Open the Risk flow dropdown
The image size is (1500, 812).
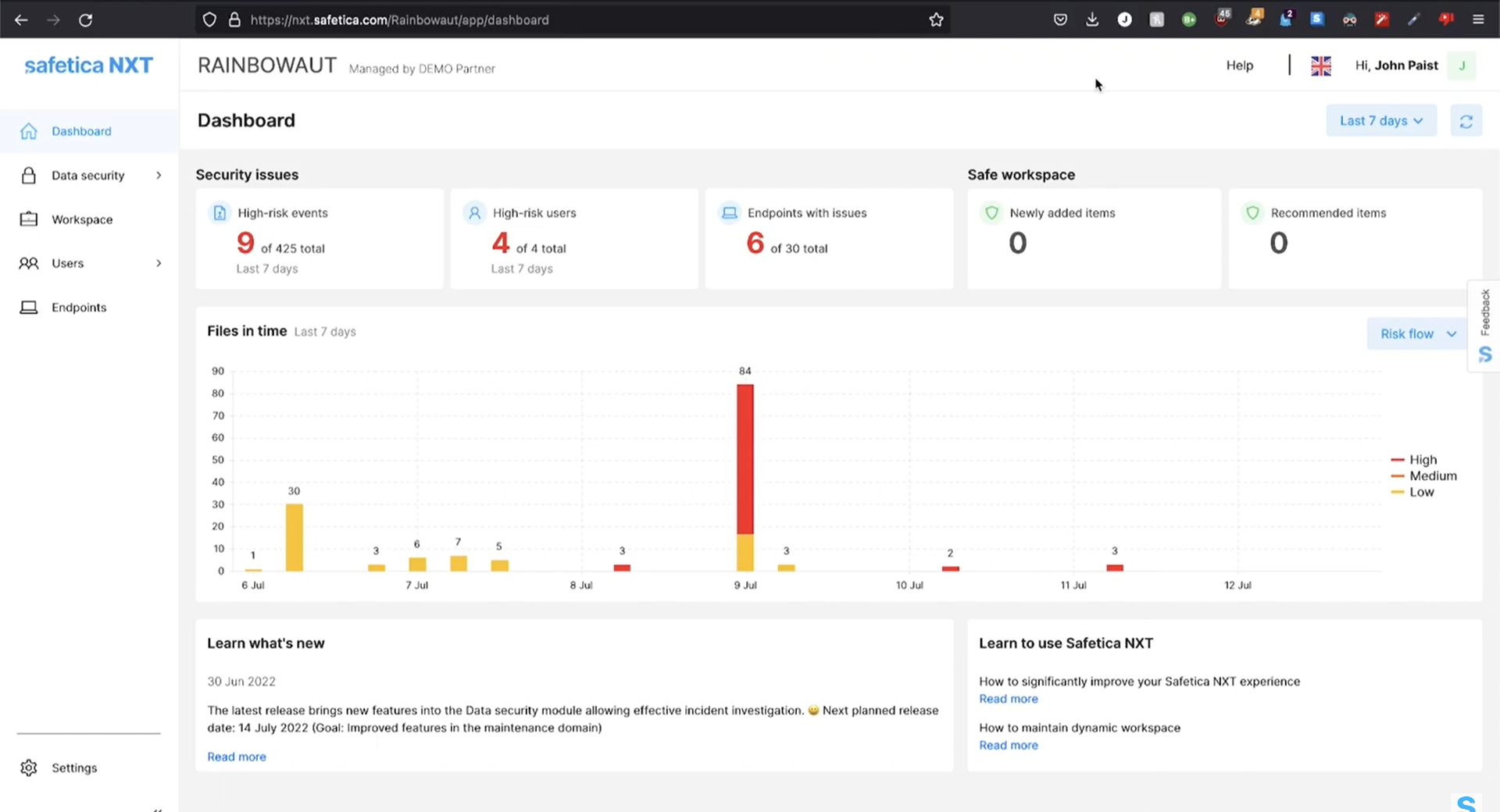coord(1417,334)
